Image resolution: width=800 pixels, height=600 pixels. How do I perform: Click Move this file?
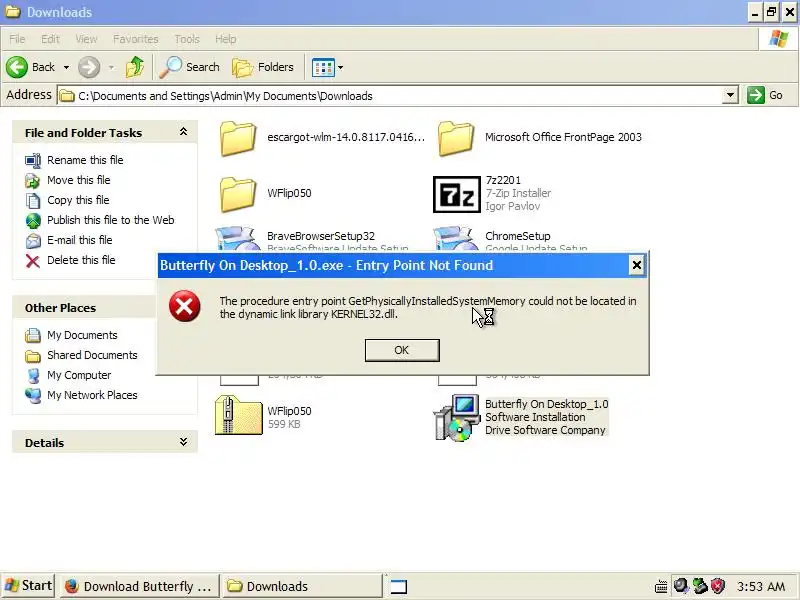79,180
